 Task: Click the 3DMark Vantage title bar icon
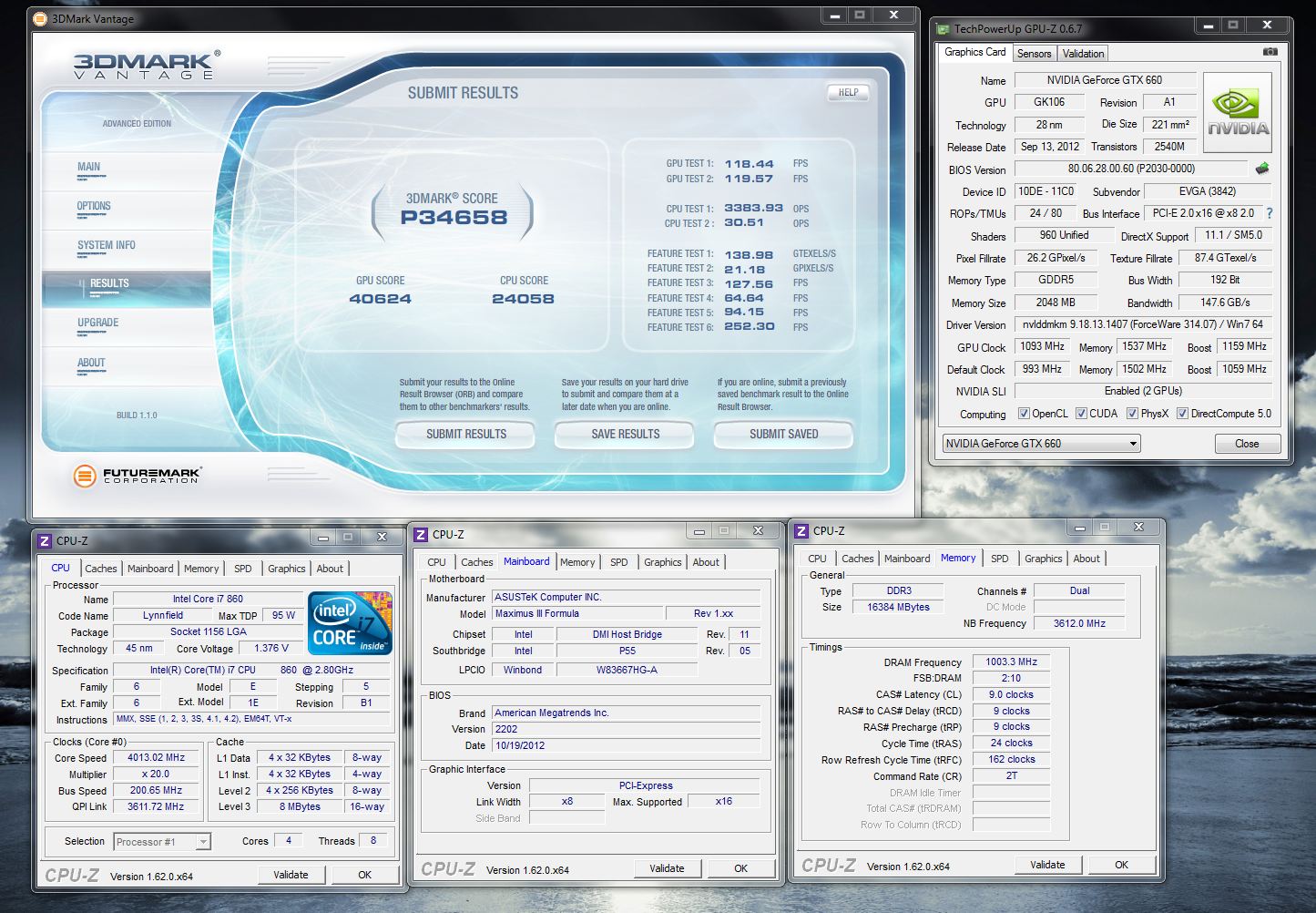40,18
